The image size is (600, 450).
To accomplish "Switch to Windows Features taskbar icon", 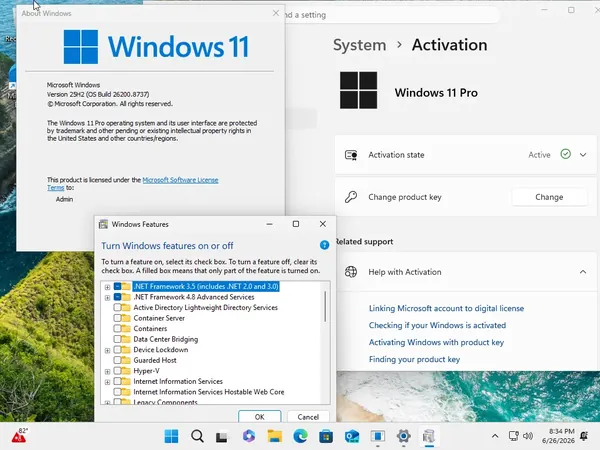I will coord(429,436).
